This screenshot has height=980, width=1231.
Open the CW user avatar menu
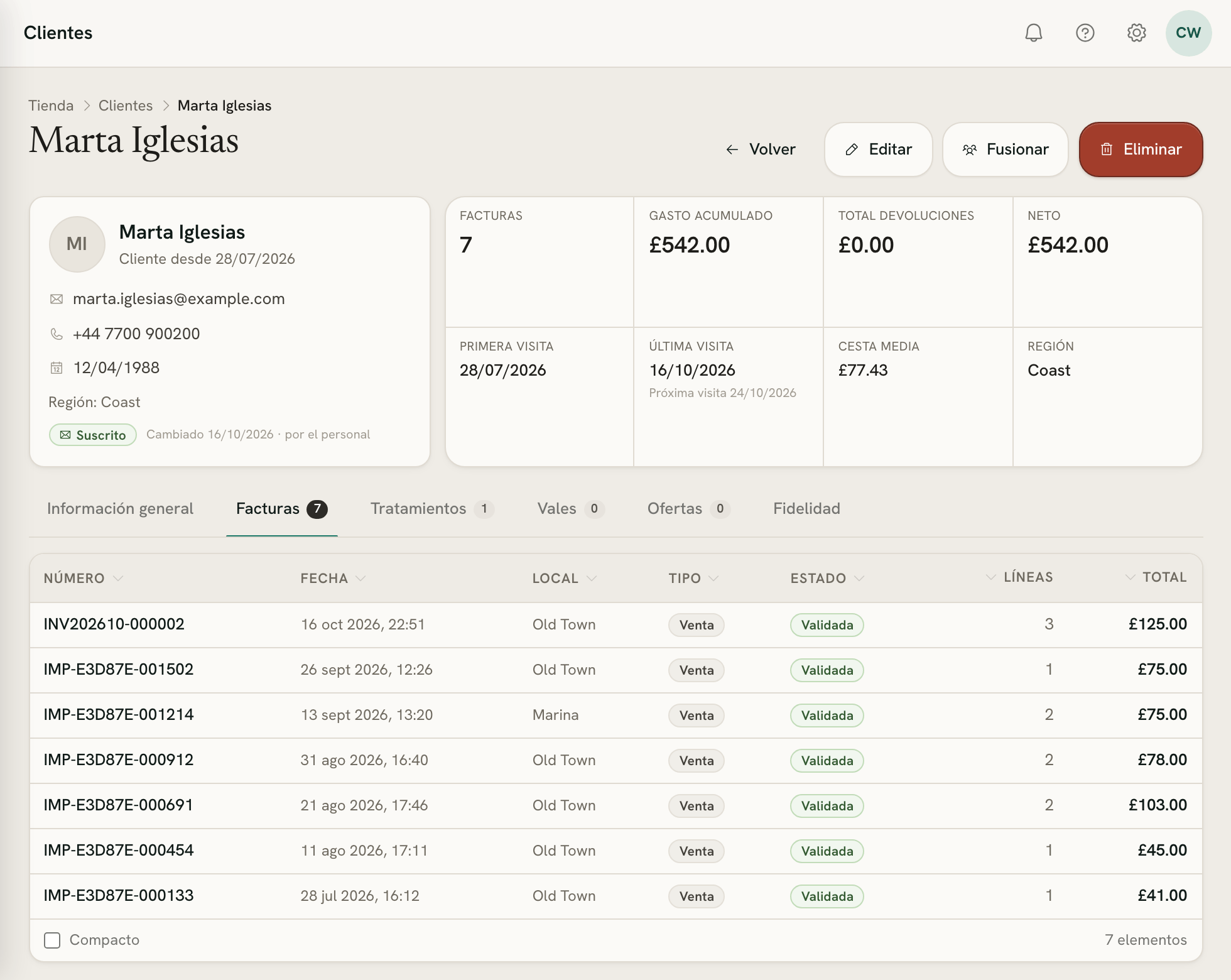point(1188,33)
